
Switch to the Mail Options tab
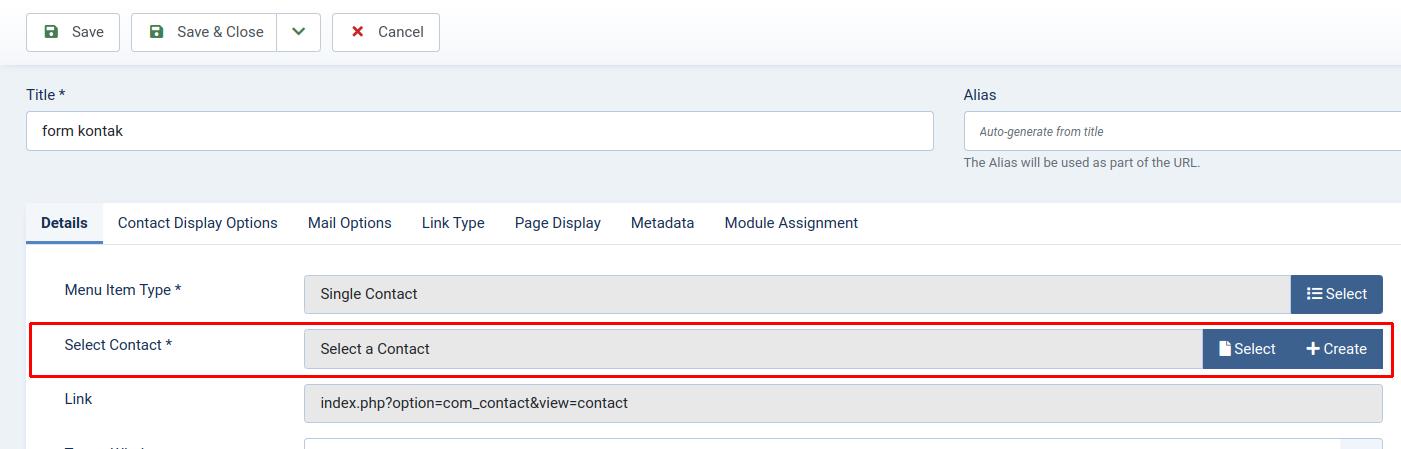(x=349, y=223)
